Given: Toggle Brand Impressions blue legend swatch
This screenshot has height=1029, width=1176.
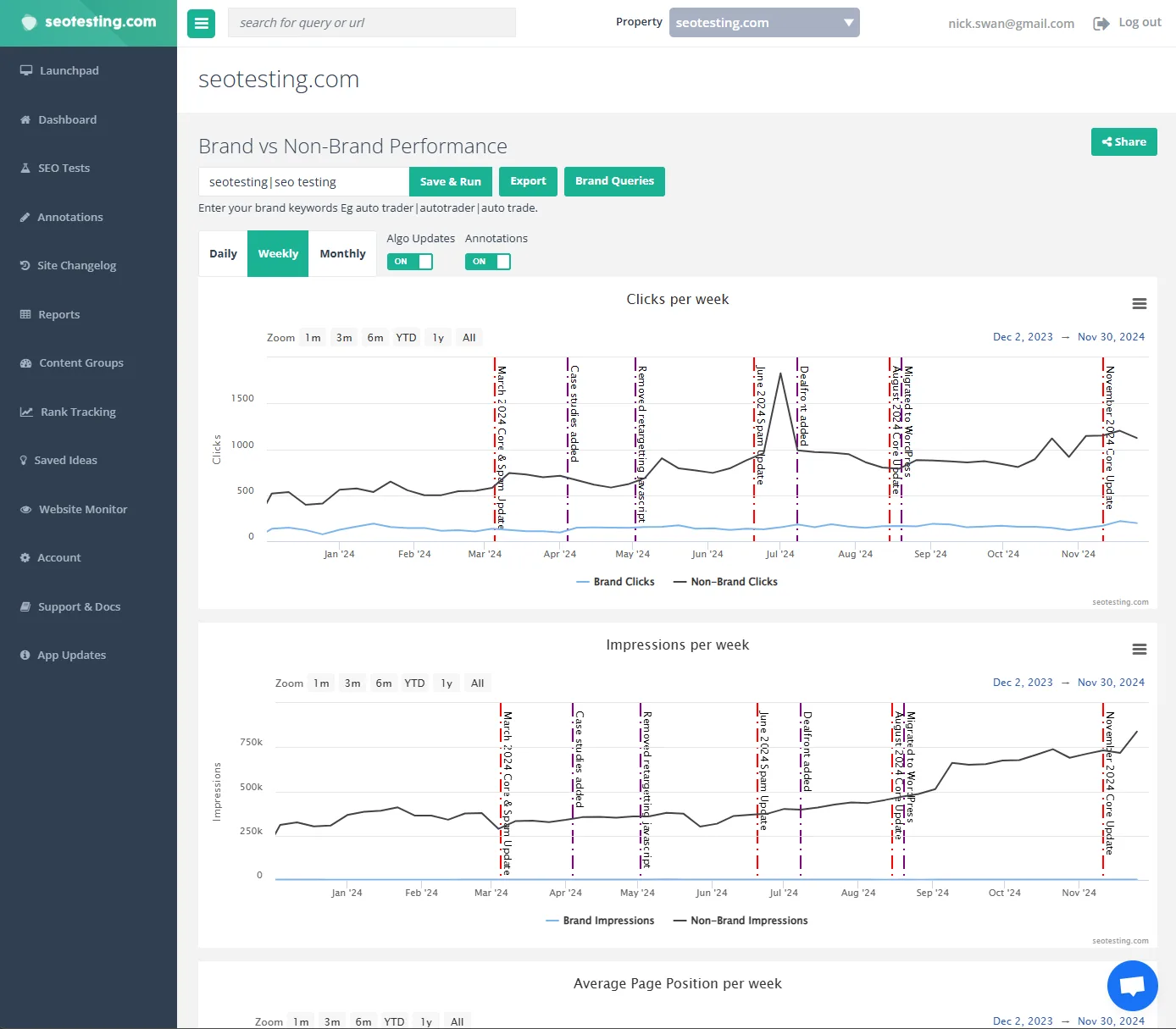Looking at the screenshot, I should pos(552,921).
